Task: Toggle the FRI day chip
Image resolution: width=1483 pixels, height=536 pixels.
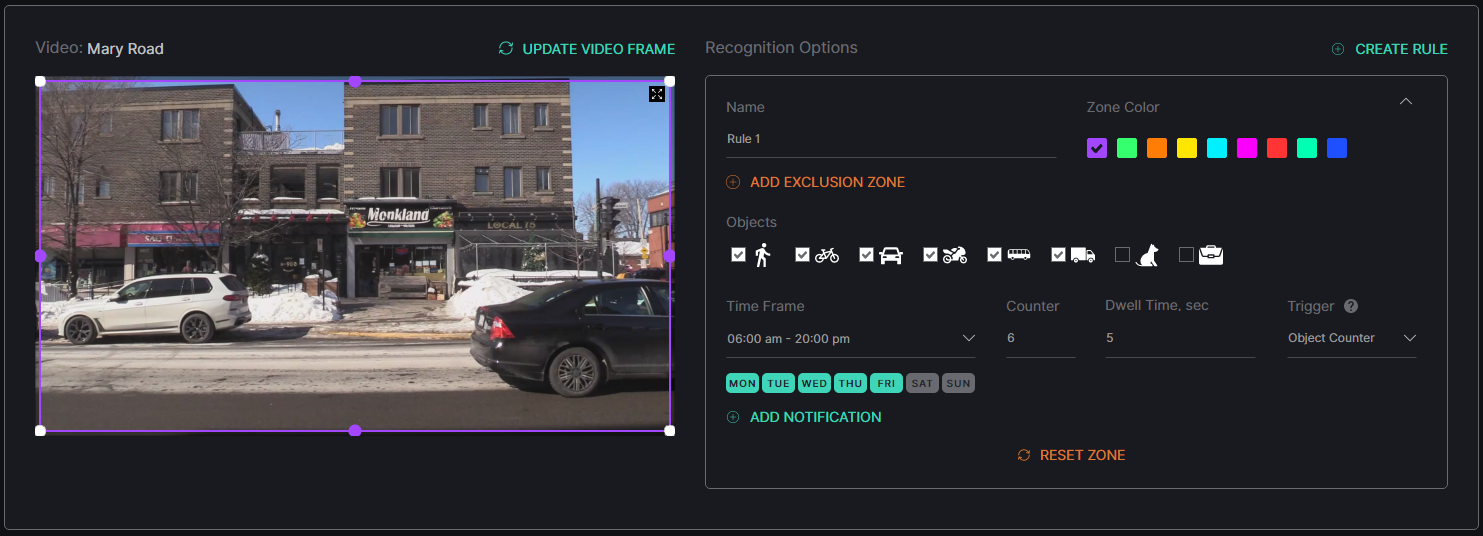Action: [x=887, y=383]
